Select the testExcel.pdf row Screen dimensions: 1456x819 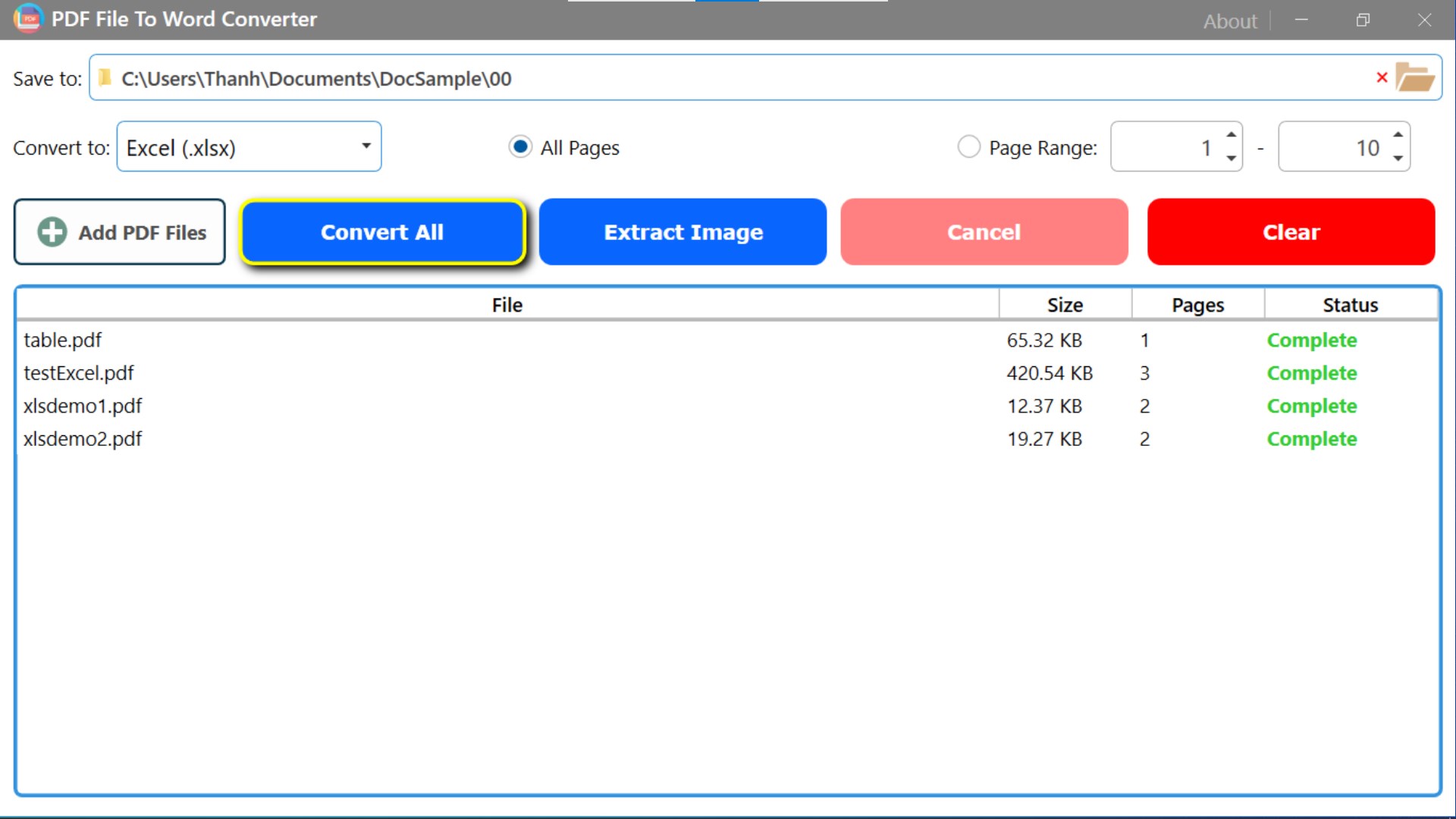(726, 373)
